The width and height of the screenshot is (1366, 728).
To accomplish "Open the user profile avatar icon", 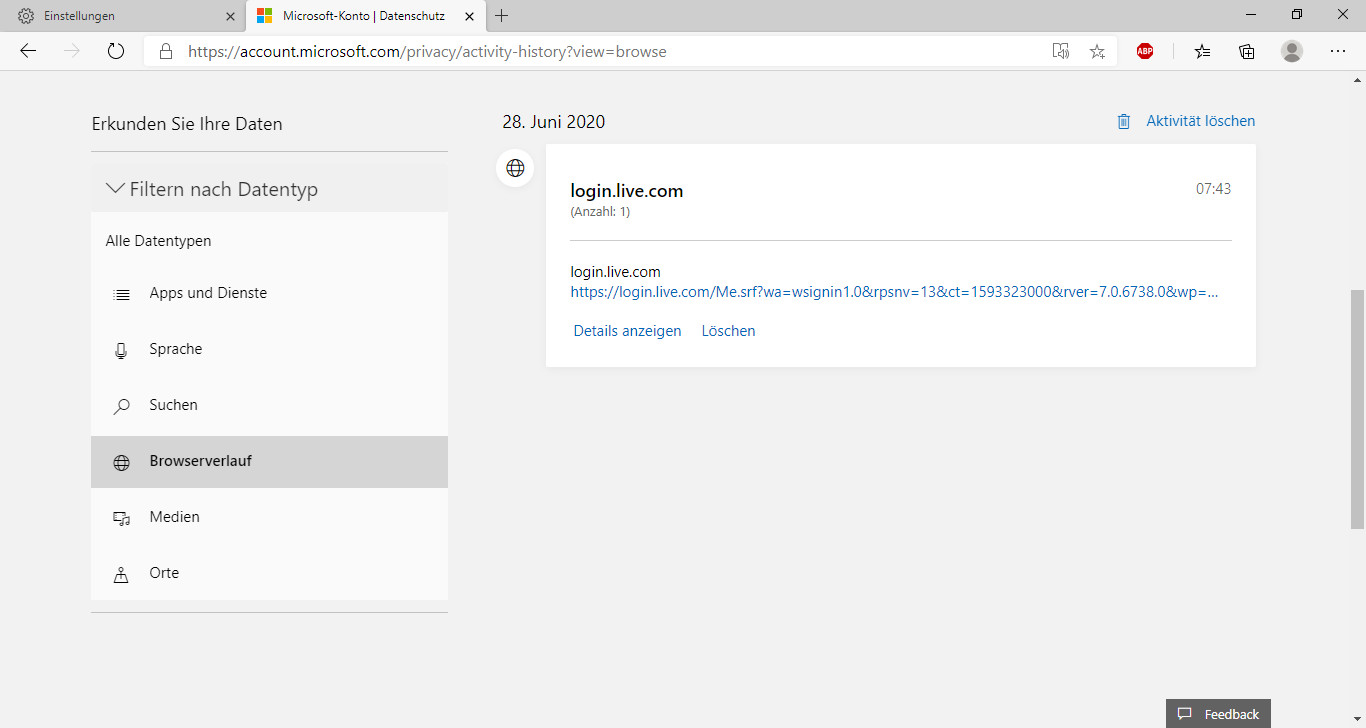I will [x=1292, y=51].
